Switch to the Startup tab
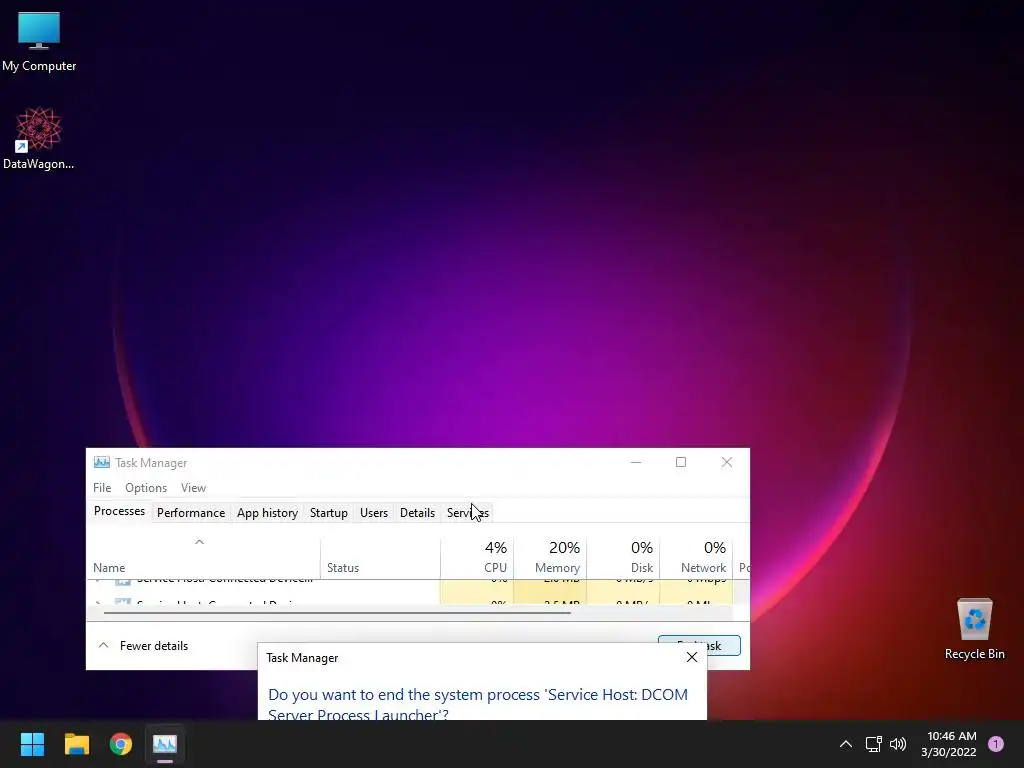Screen dimensions: 1024x768 tap(328, 513)
